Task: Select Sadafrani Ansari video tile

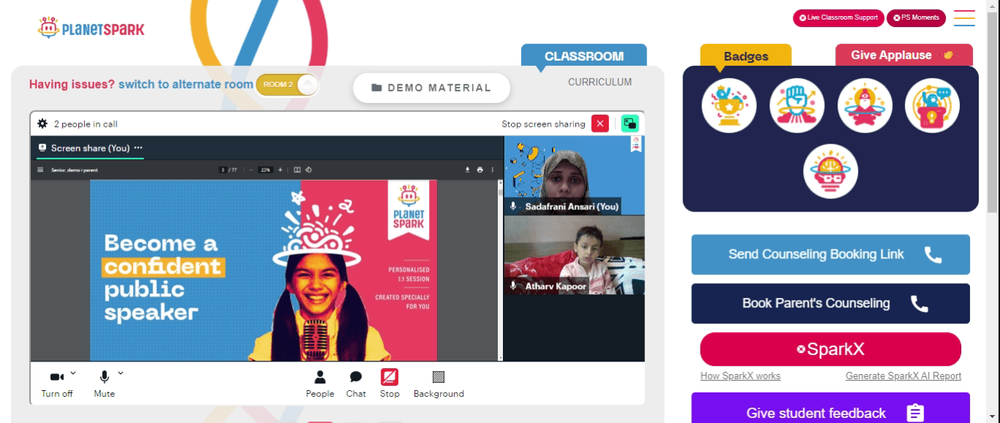Action: point(574,175)
